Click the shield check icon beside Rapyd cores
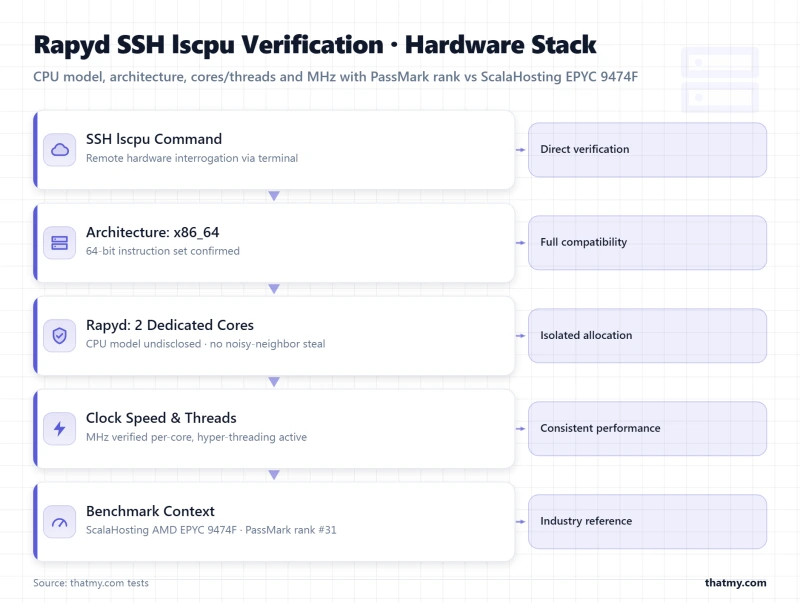The width and height of the screenshot is (800, 603). tap(60, 336)
